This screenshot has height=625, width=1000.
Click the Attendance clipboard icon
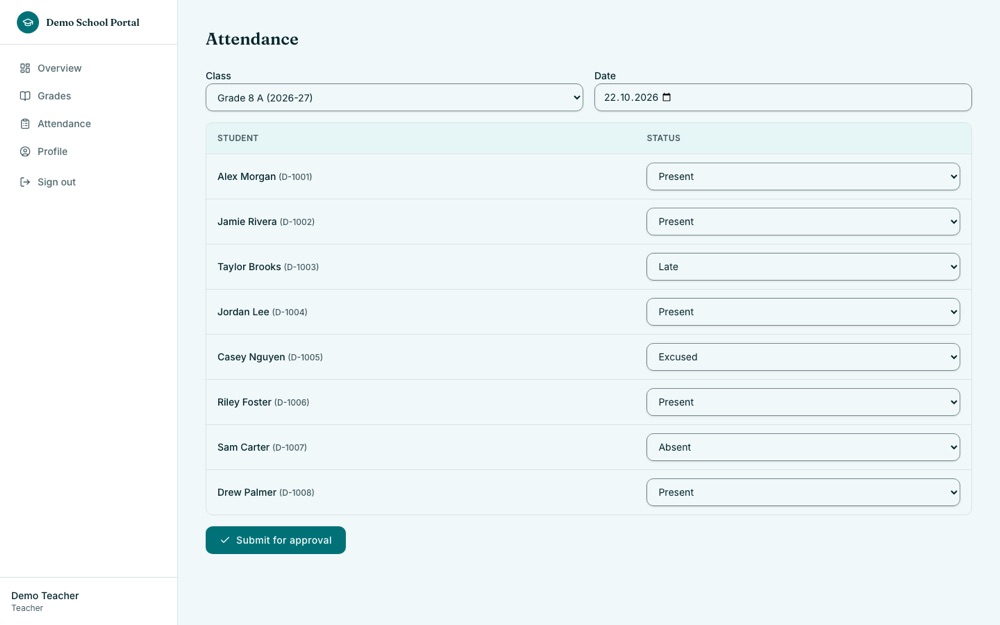tap(25, 124)
